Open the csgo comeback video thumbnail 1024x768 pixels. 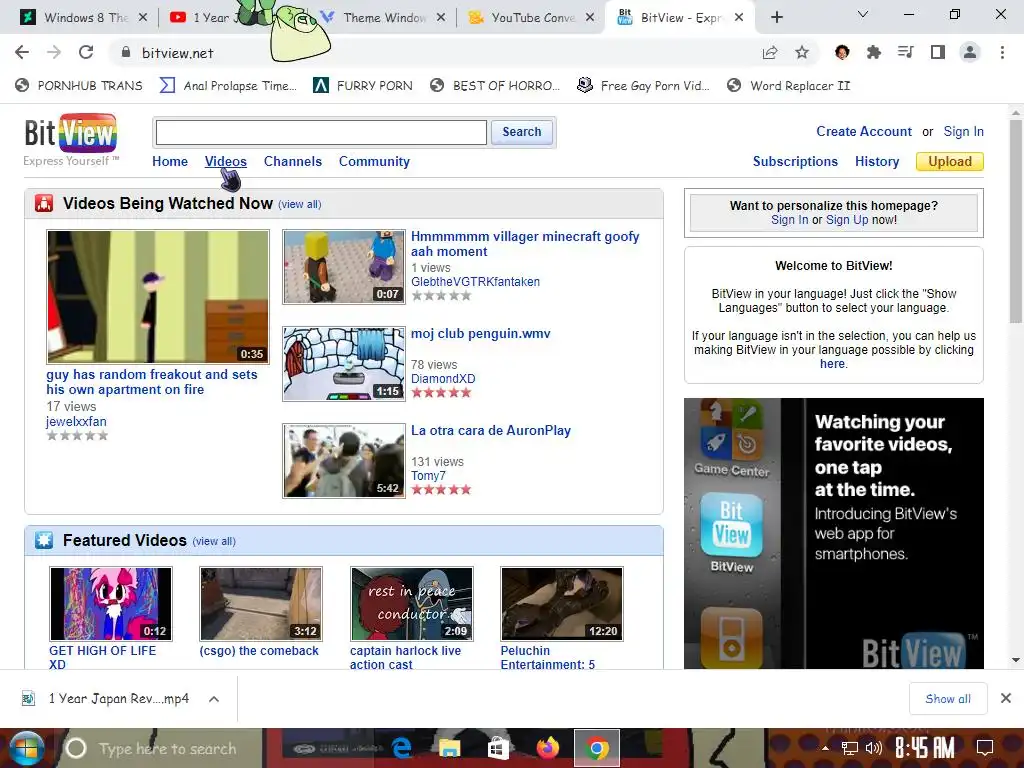pos(261,603)
